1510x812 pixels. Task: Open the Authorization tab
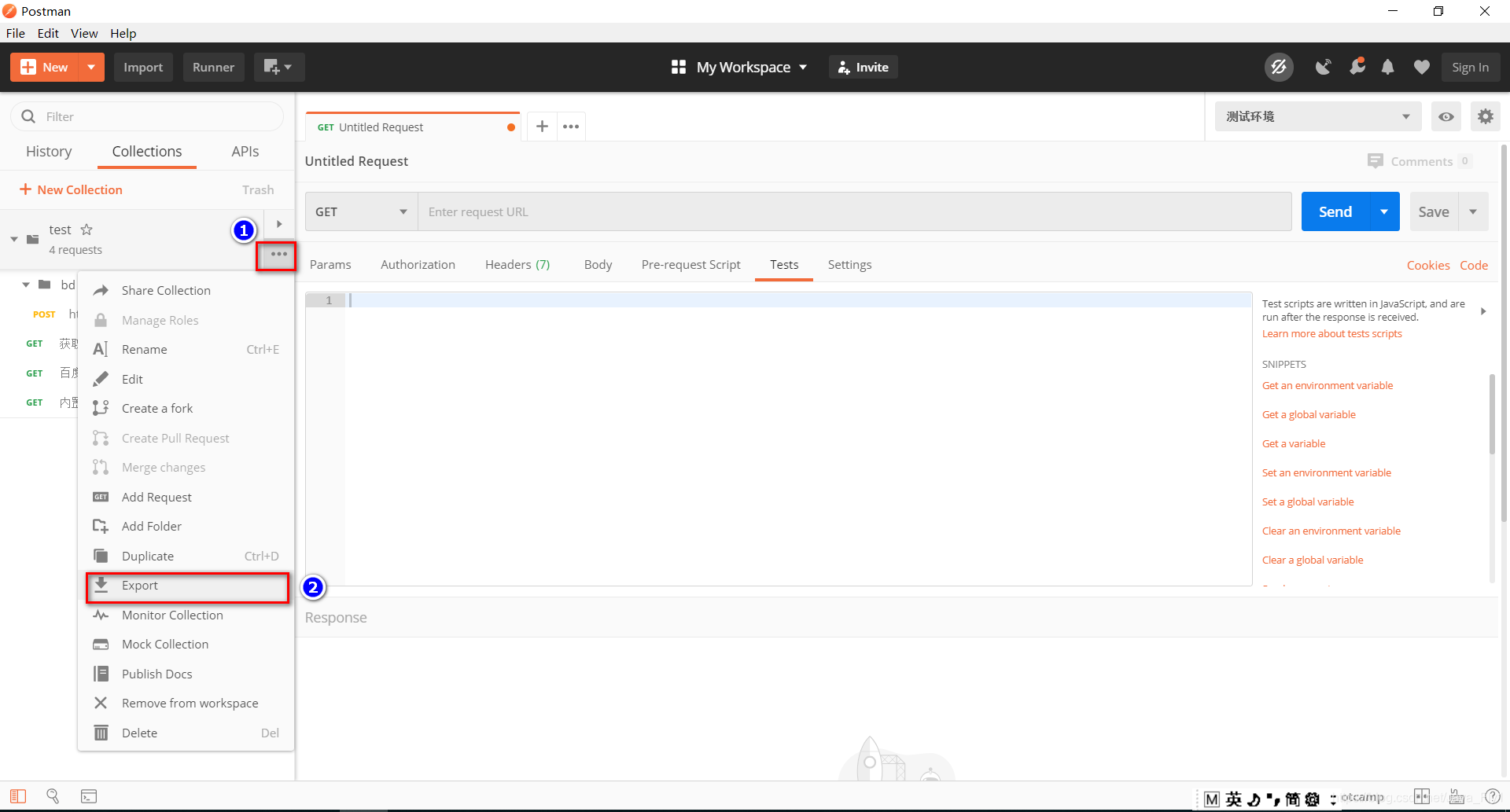tap(418, 265)
